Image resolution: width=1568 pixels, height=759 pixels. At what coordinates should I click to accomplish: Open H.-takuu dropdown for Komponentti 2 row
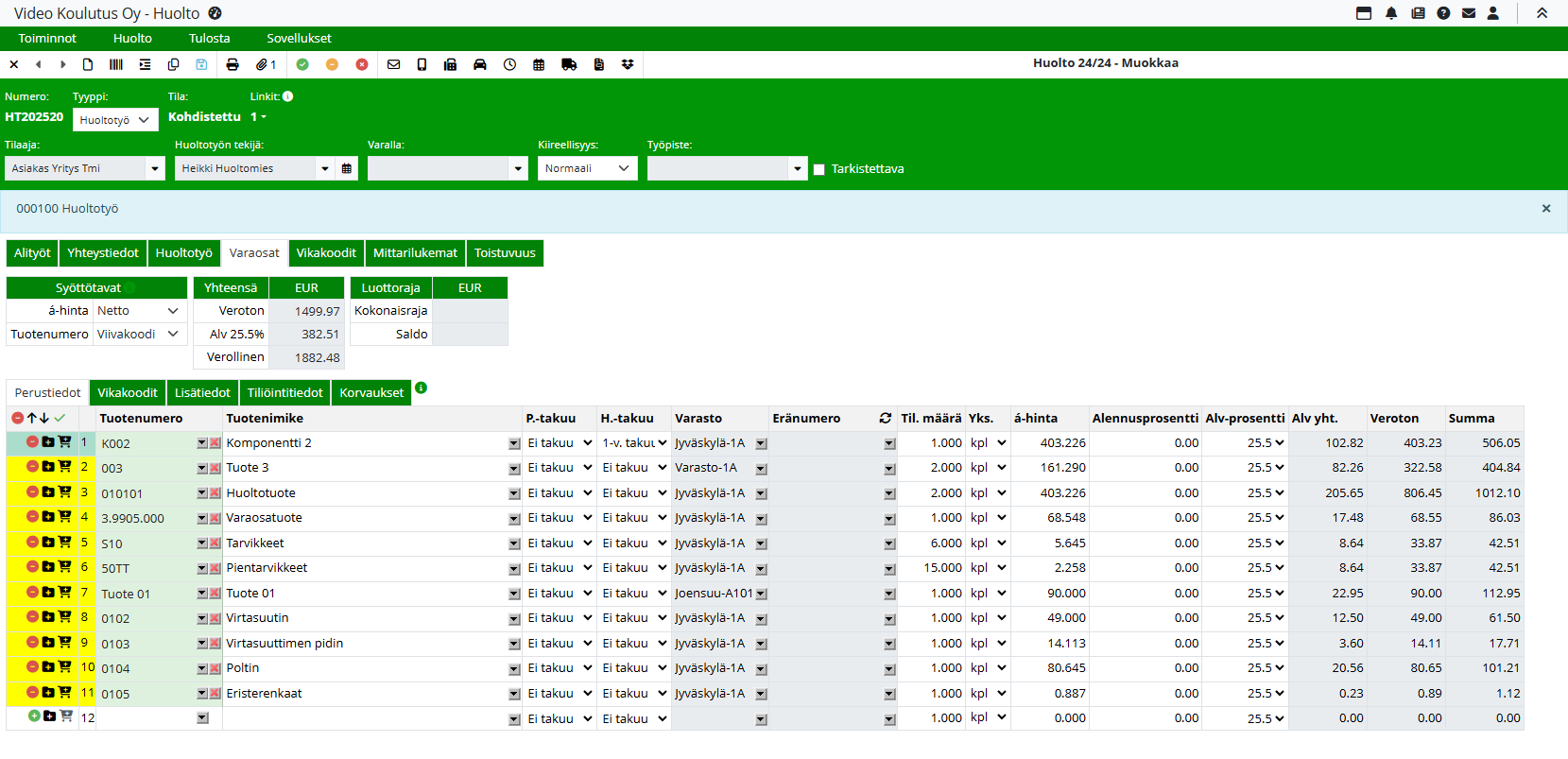click(634, 442)
